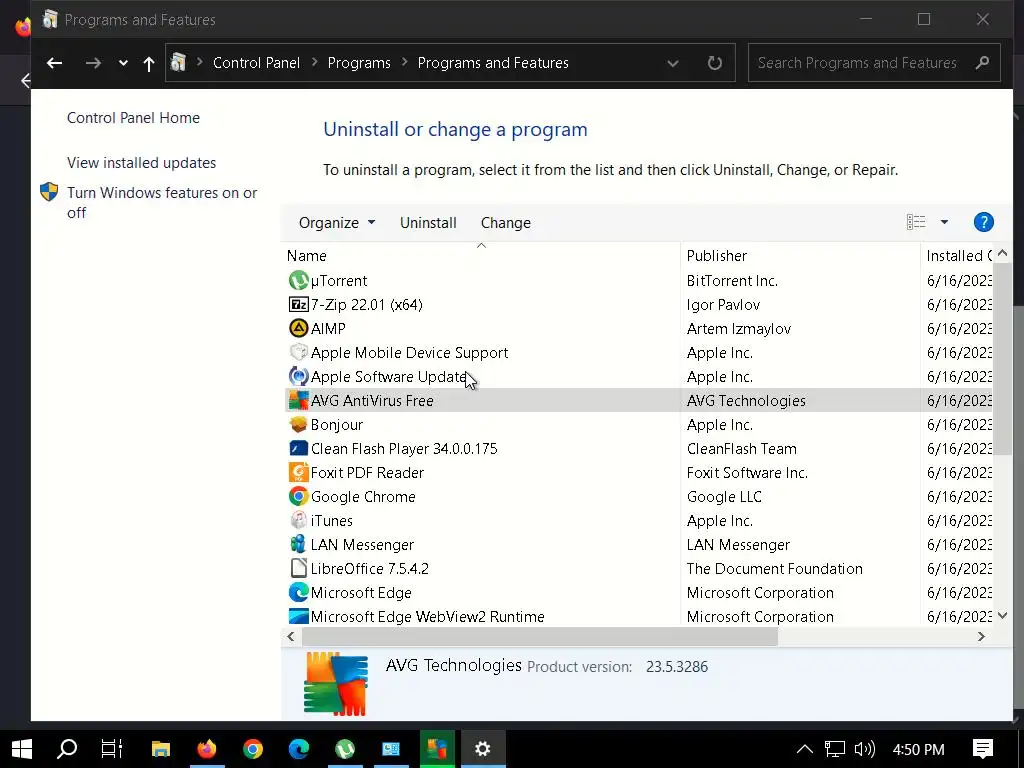This screenshot has width=1024, height=768.
Task: Open Control Panel Home link
Action: (133, 118)
